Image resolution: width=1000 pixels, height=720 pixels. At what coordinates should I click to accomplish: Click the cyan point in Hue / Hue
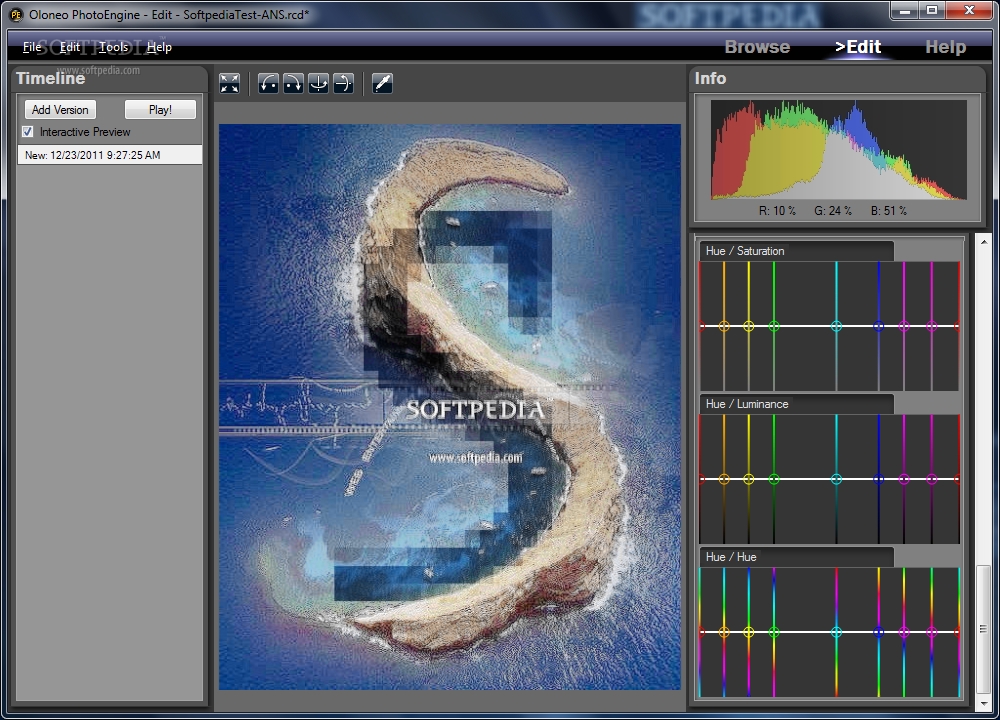836,632
